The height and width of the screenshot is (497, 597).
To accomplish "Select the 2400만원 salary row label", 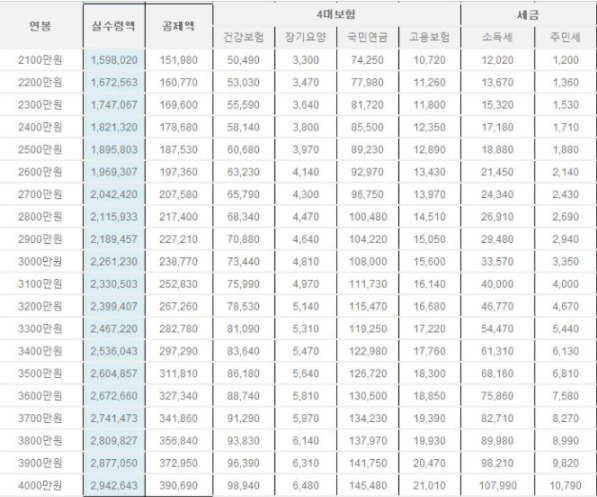I will [x=40, y=127].
